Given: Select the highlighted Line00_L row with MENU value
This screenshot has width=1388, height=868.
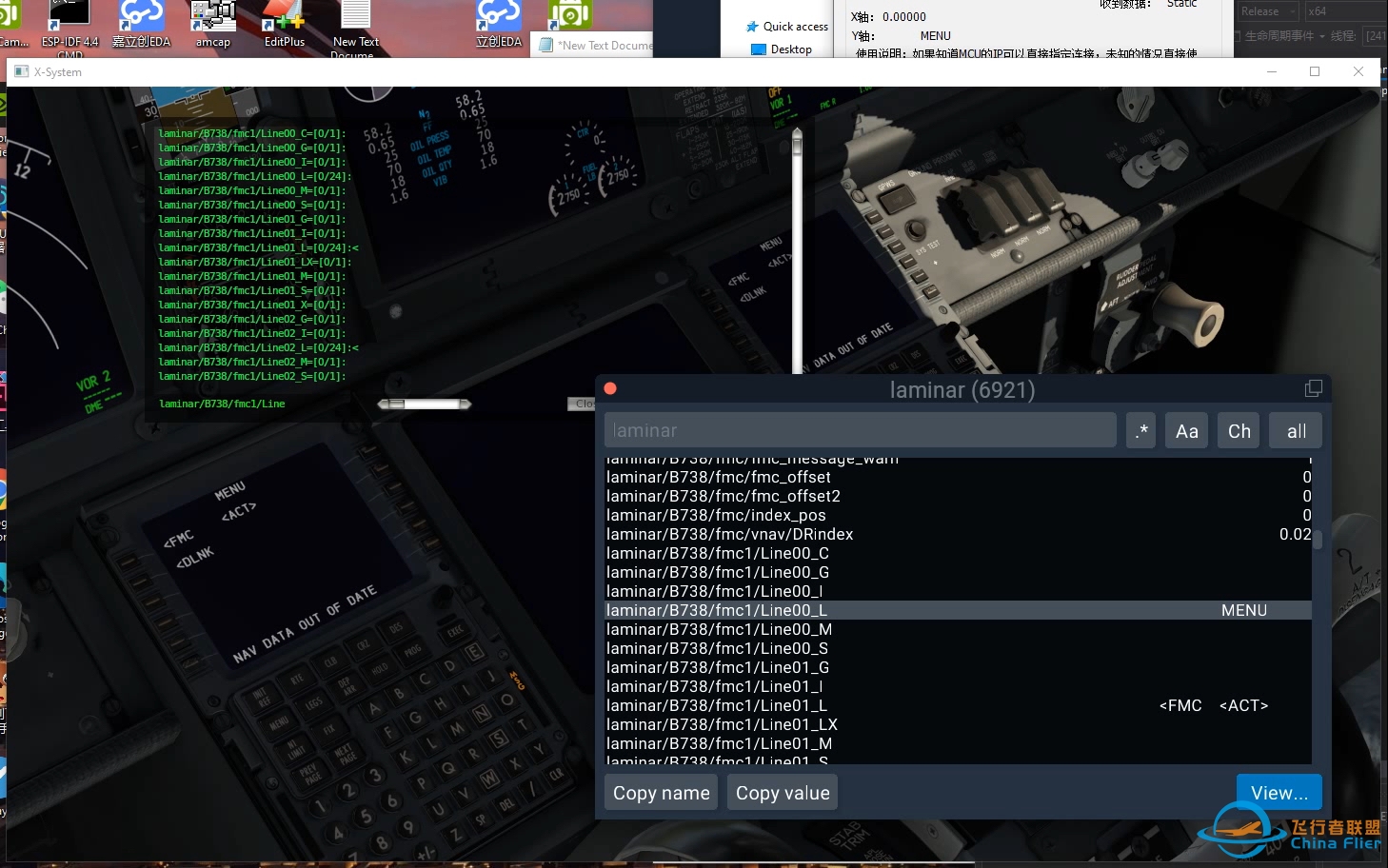Looking at the screenshot, I should 959,610.
